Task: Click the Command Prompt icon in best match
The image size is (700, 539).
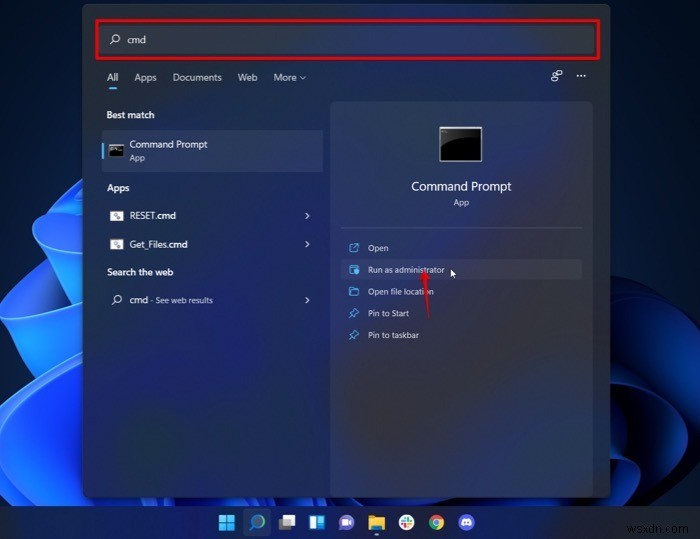Action: pos(117,150)
